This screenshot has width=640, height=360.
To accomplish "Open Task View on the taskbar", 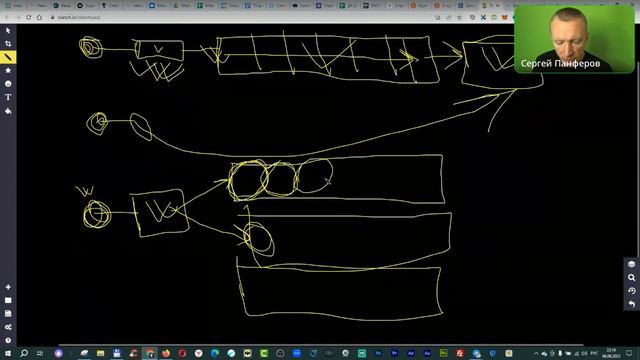I will point(40,353).
